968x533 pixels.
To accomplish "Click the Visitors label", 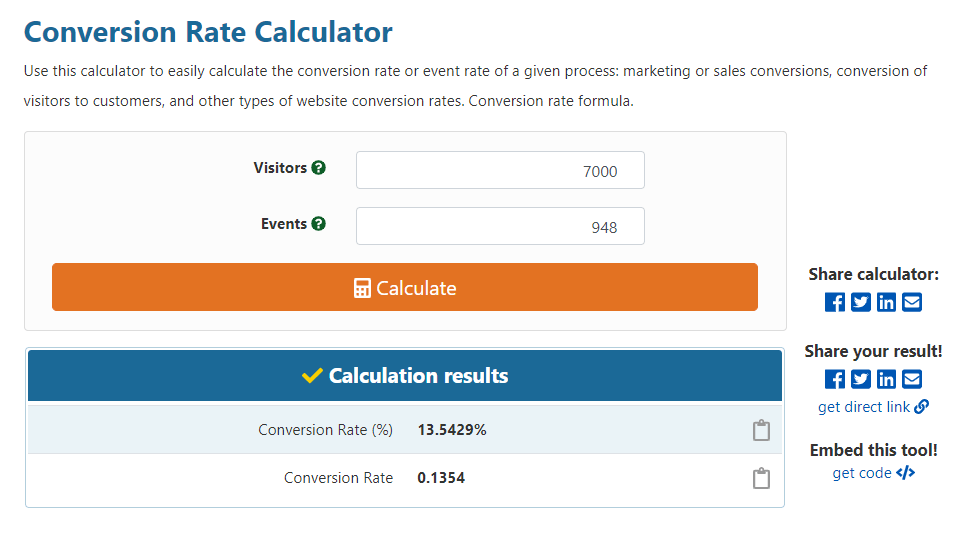I will pyautogui.click(x=280, y=167).
